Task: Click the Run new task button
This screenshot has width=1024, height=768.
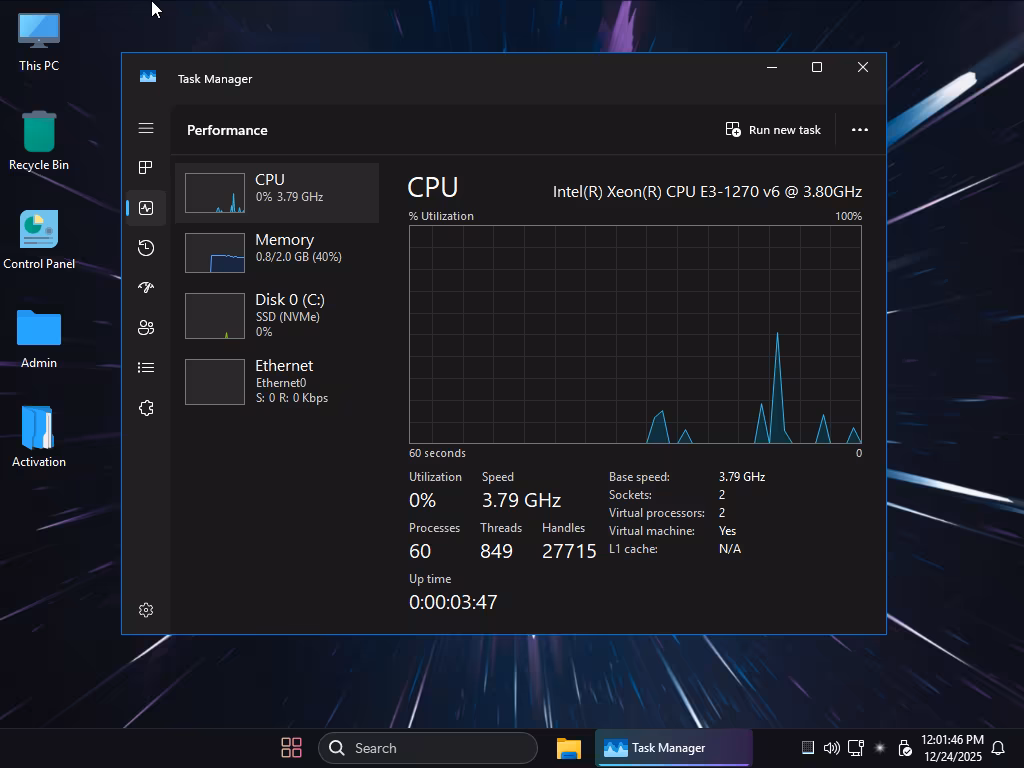Action: (773, 130)
